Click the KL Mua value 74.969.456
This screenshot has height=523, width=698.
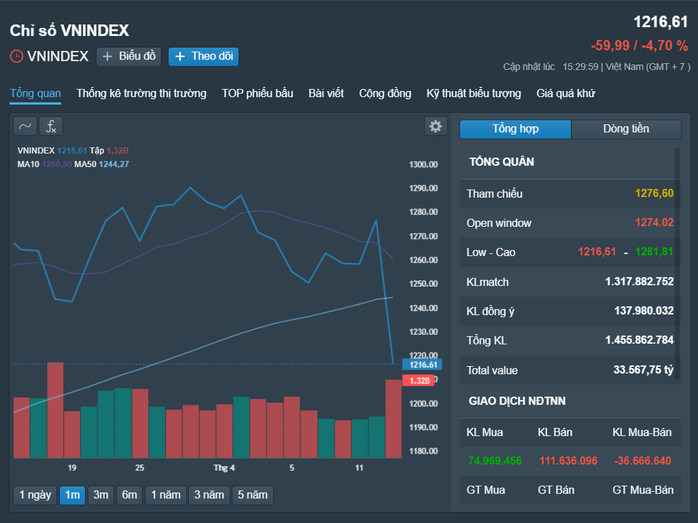pos(495,461)
